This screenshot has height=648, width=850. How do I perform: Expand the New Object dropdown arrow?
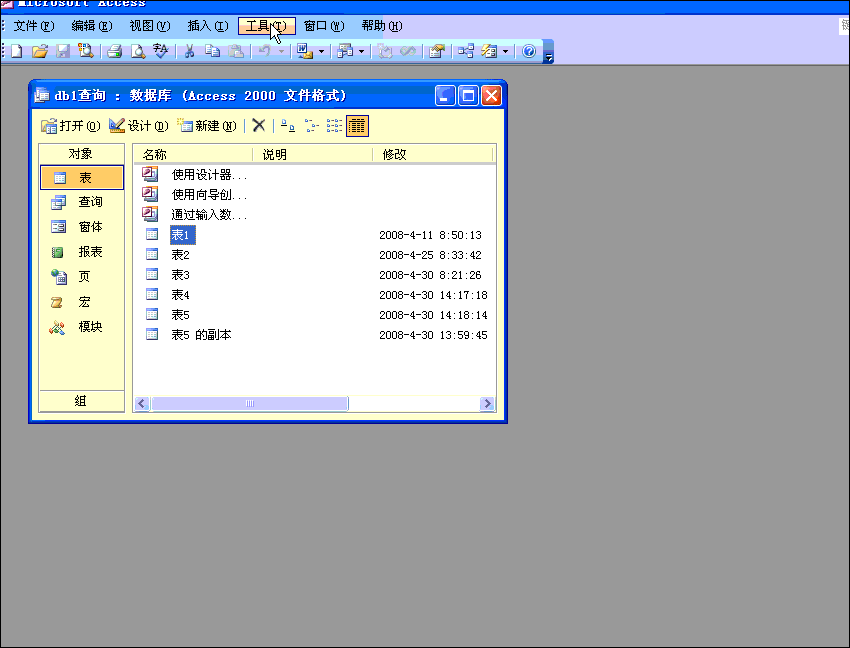point(505,52)
